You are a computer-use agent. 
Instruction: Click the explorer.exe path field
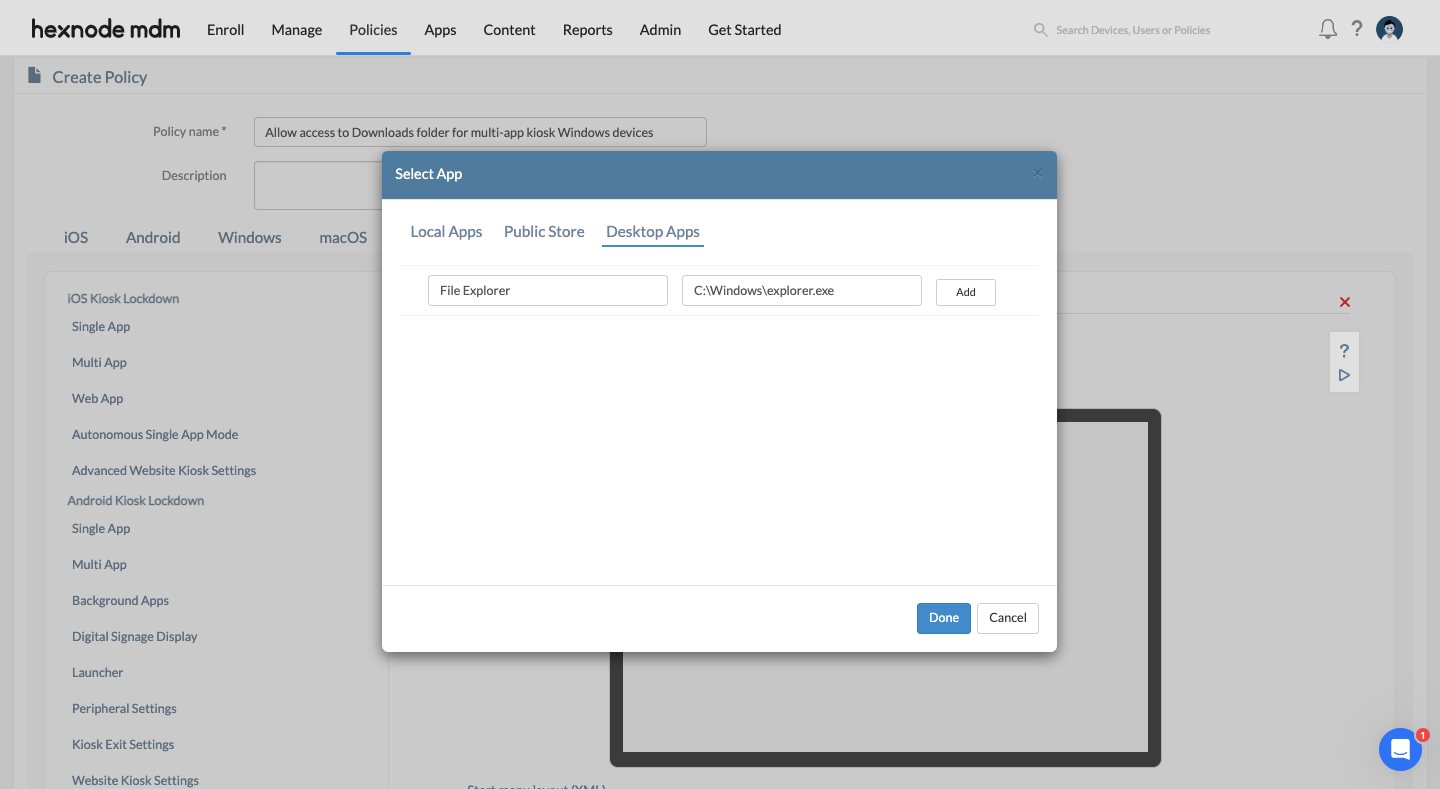(802, 291)
